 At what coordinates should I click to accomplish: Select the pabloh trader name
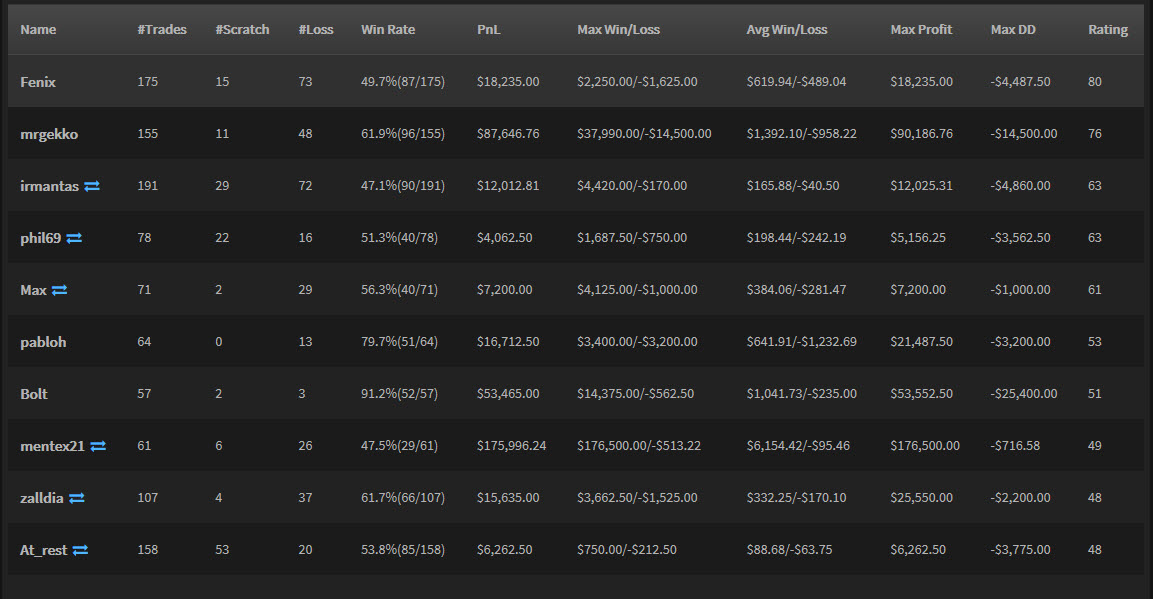point(43,342)
